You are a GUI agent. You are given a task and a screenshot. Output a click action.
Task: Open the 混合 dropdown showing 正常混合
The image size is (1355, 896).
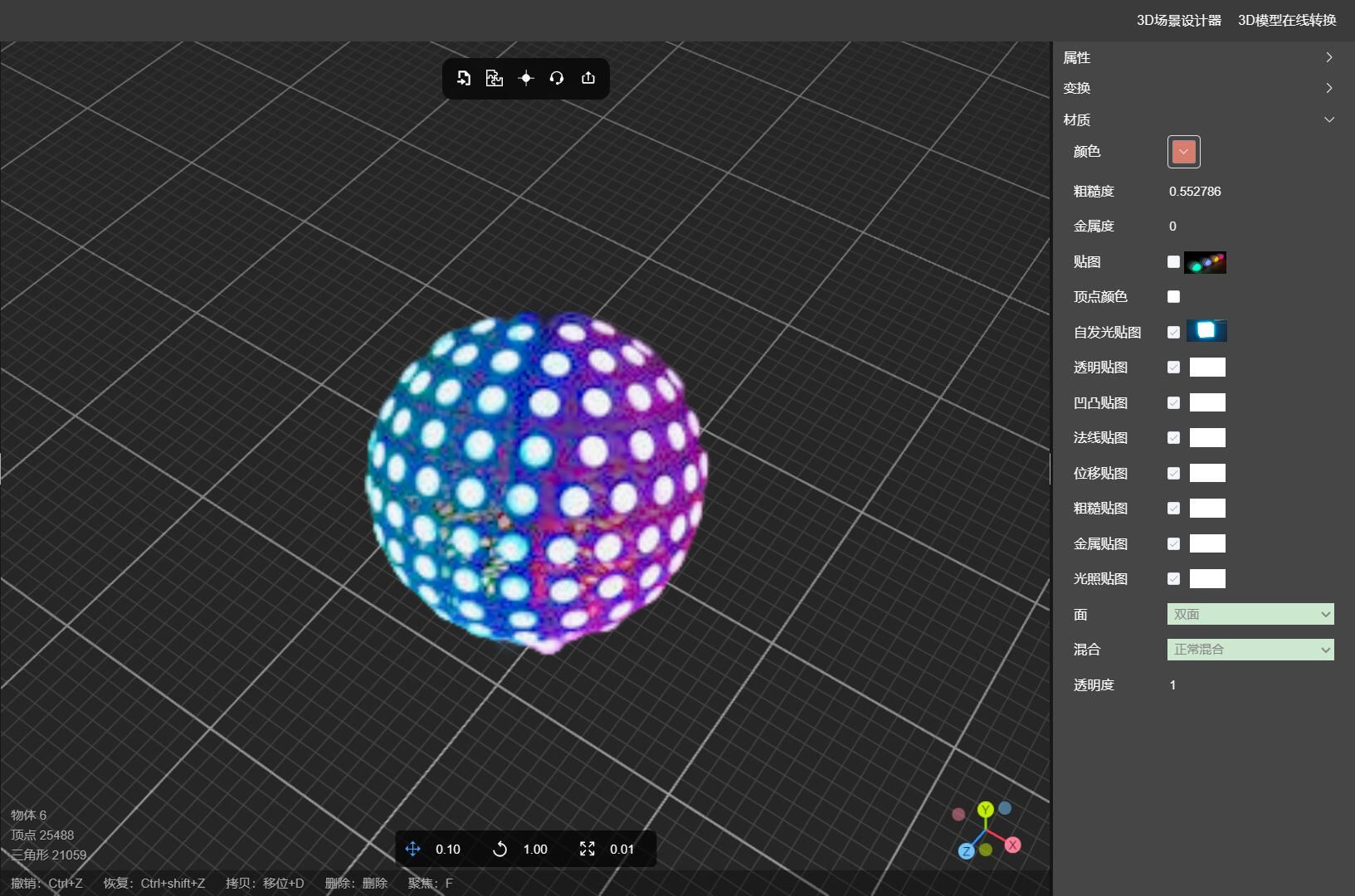pyautogui.click(x=1250, y=650)
